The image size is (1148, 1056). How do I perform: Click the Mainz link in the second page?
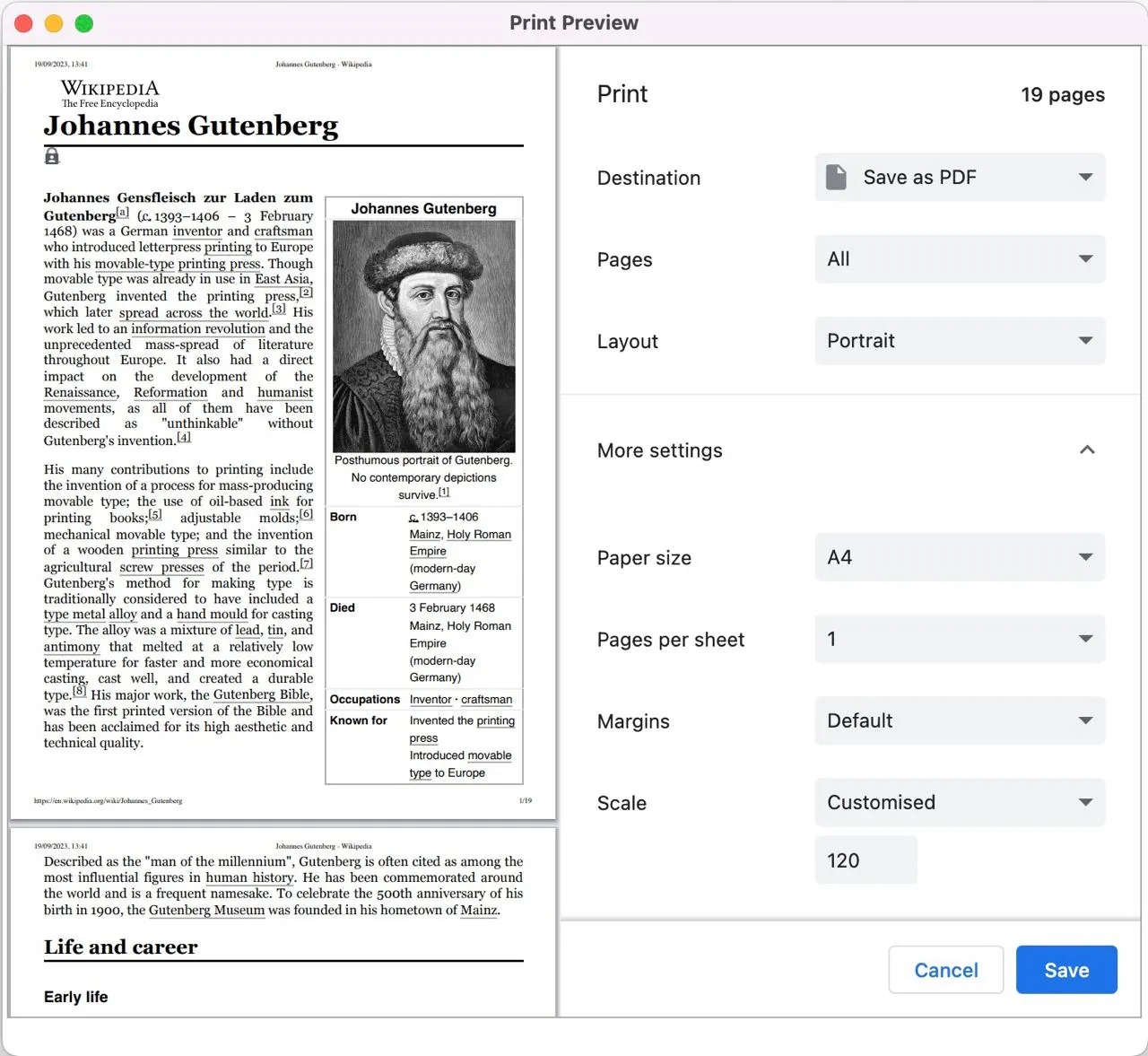pos(479,910)
